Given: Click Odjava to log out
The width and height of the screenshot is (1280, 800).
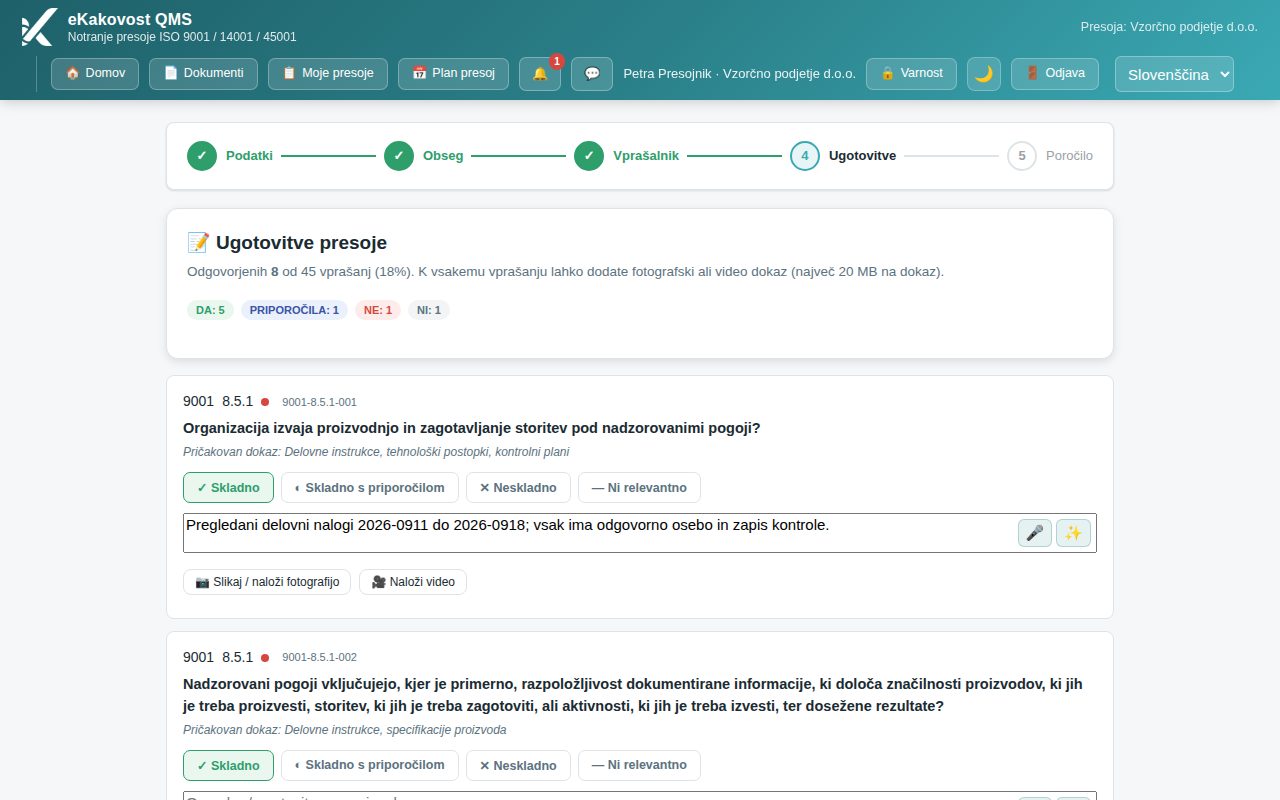Looking at the screenshot, I should tap(1055, 74).
